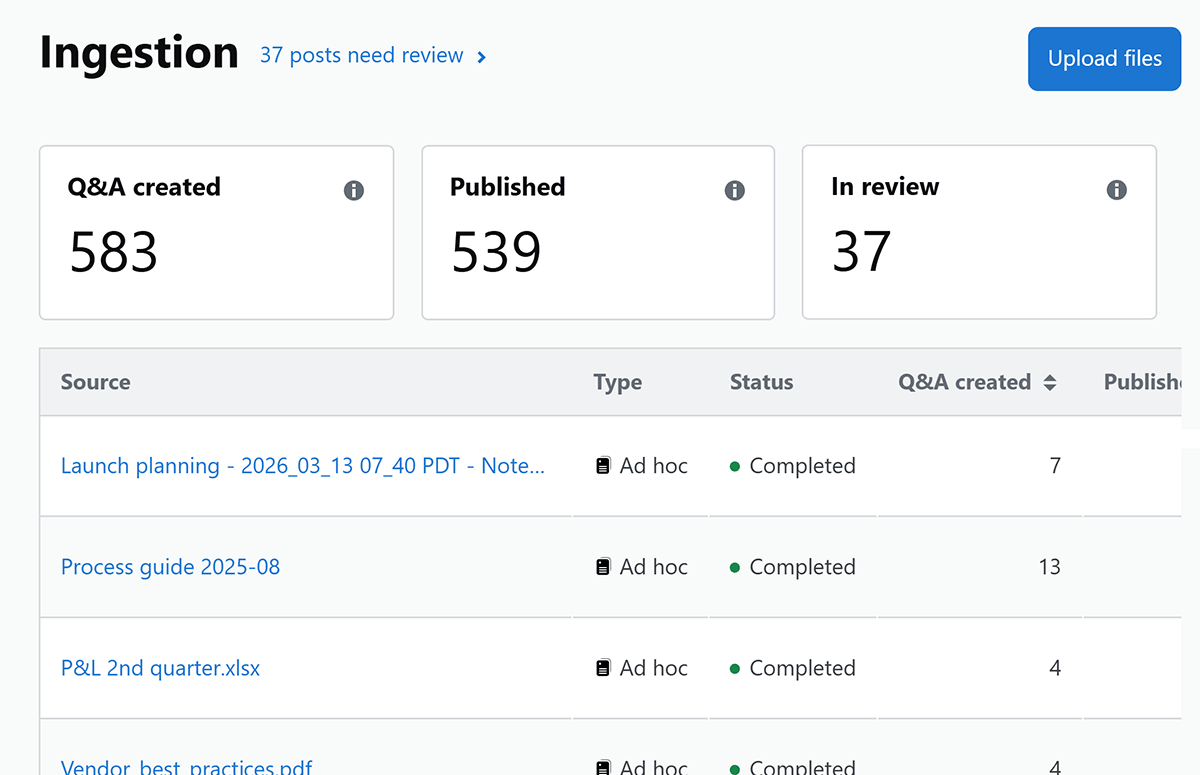Screen dimensions: 1200x775
Task: Open P&L 2nd quarter.xlsx source
Action: point(160,668)
